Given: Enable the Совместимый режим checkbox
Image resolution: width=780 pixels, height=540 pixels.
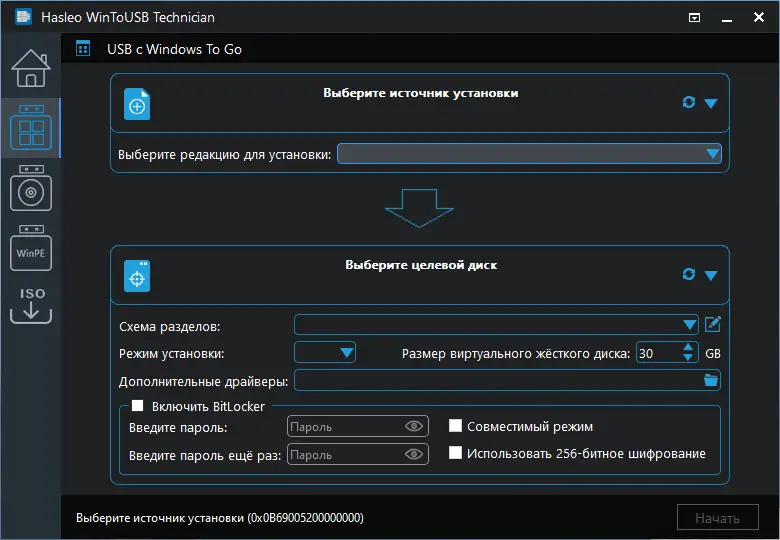Looking at the screenshot, I should (x=455, y=426).
